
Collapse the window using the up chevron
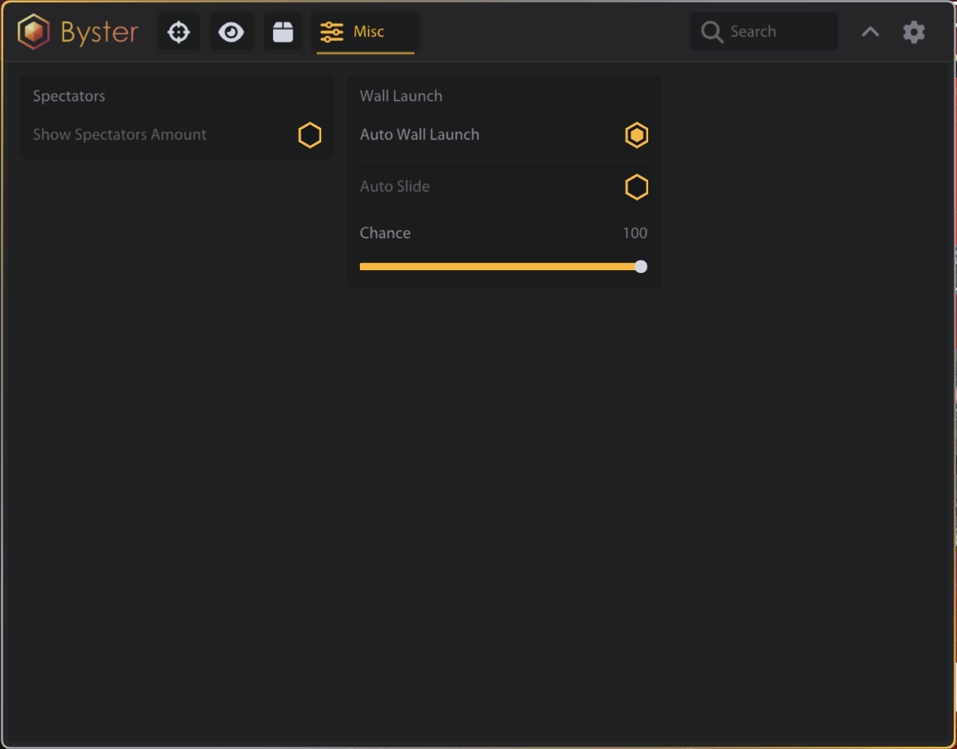pyautogui.click(x=870, y=32)
